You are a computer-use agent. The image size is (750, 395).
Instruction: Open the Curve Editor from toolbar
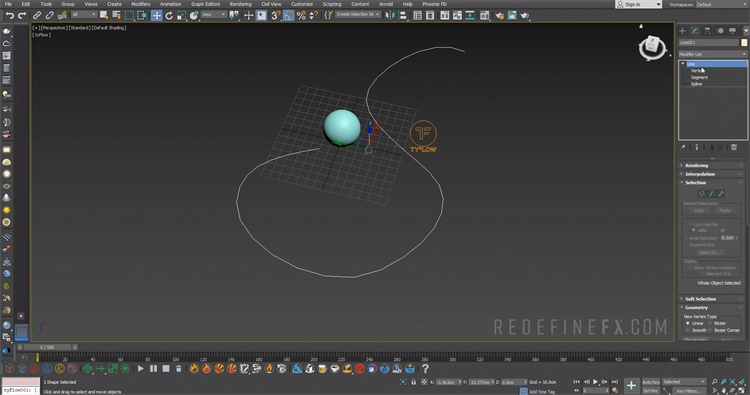coord(457,16)
